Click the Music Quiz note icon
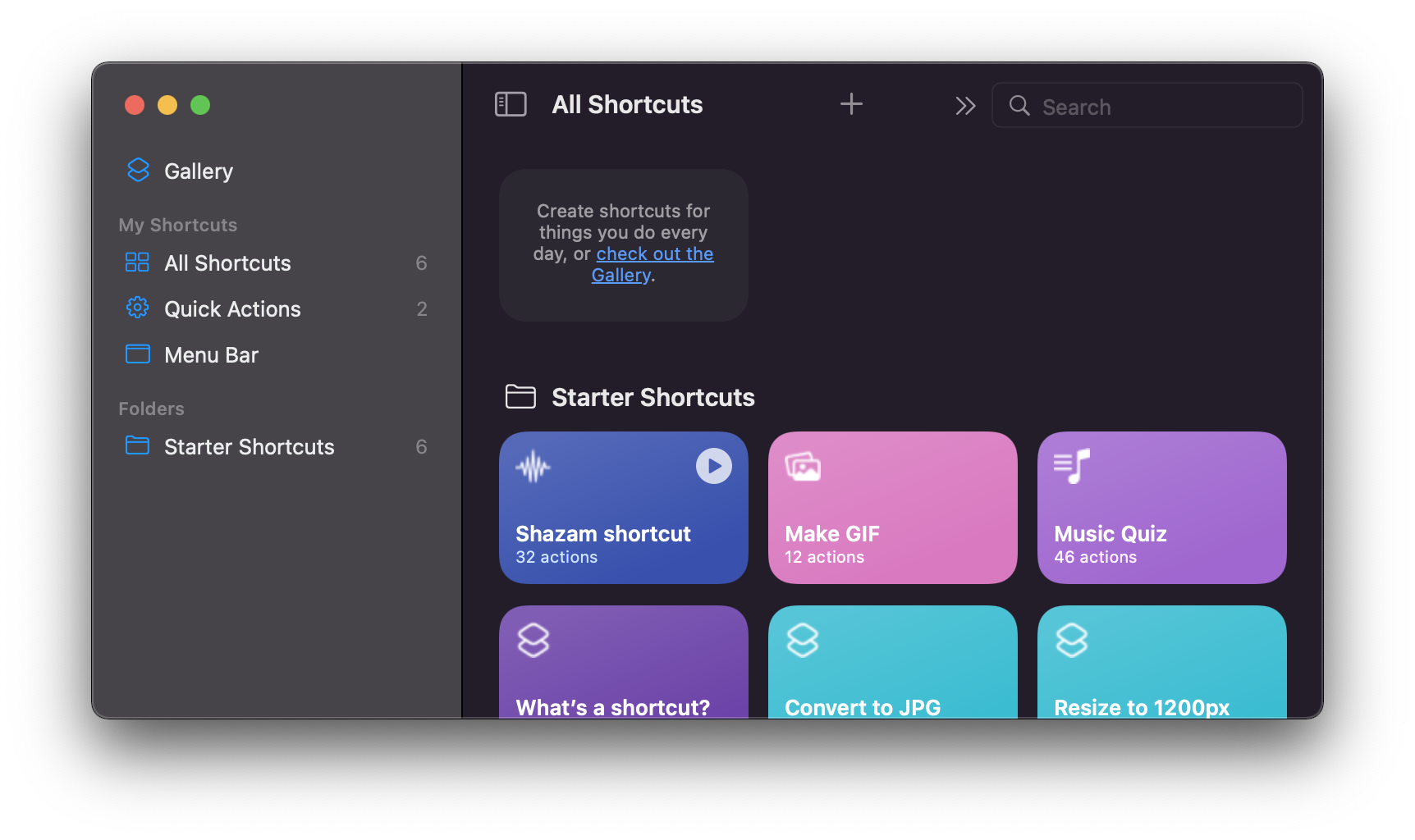Screen dimensions: 1415x840 tap(1071, 467)
